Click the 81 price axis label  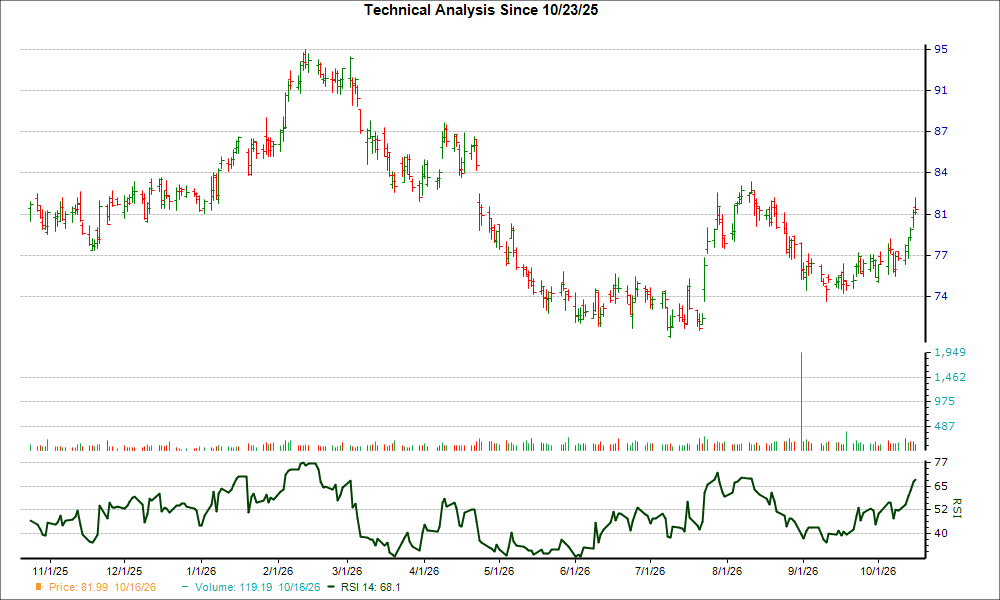(941, 214)
